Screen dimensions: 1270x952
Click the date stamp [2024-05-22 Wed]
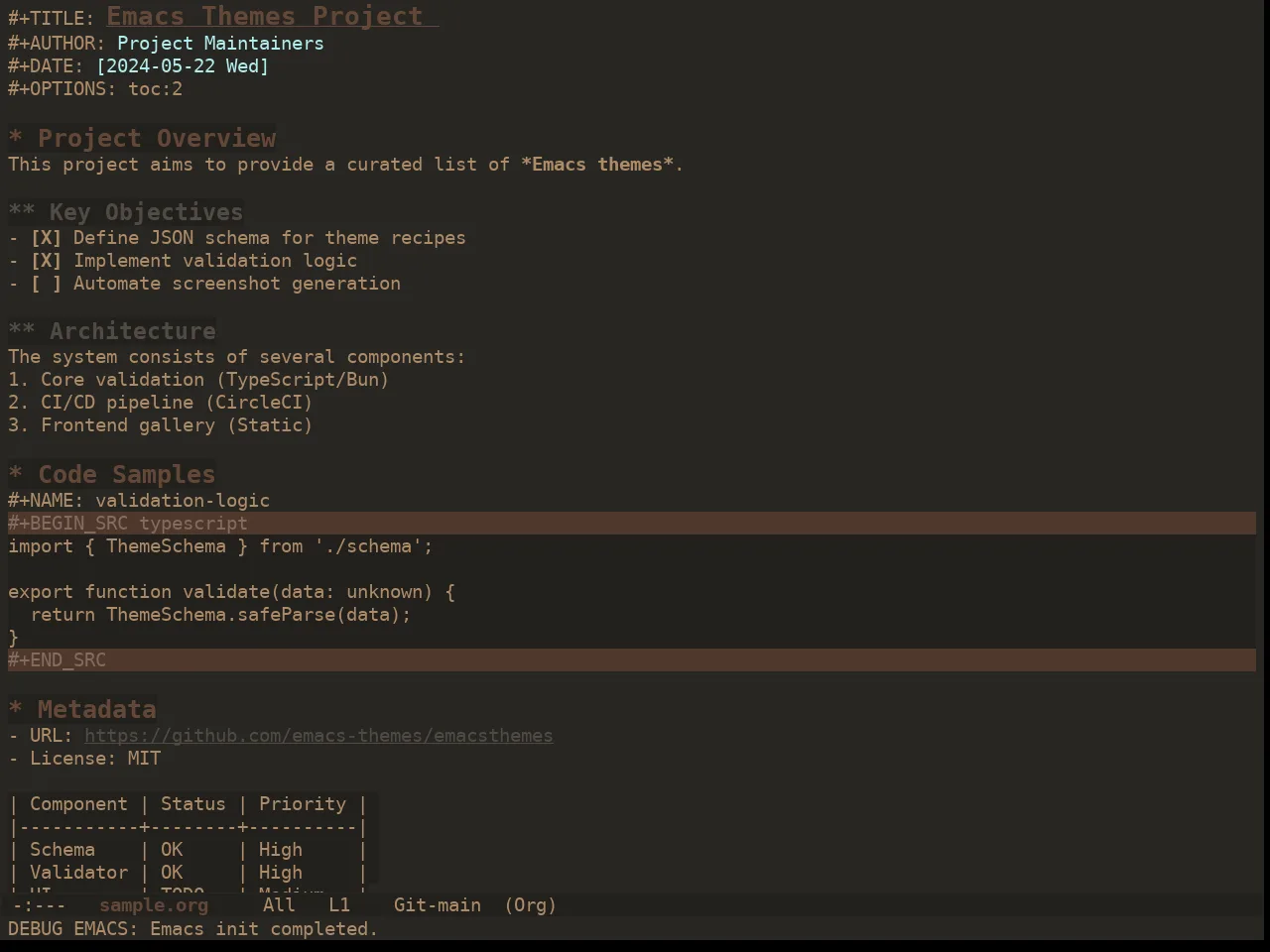click(183, 66)
